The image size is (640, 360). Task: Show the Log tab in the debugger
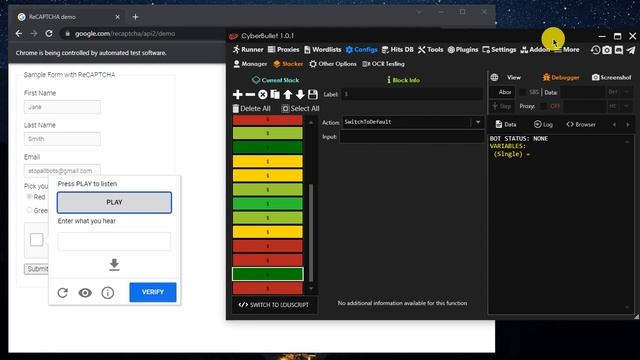tap(543, 124)
